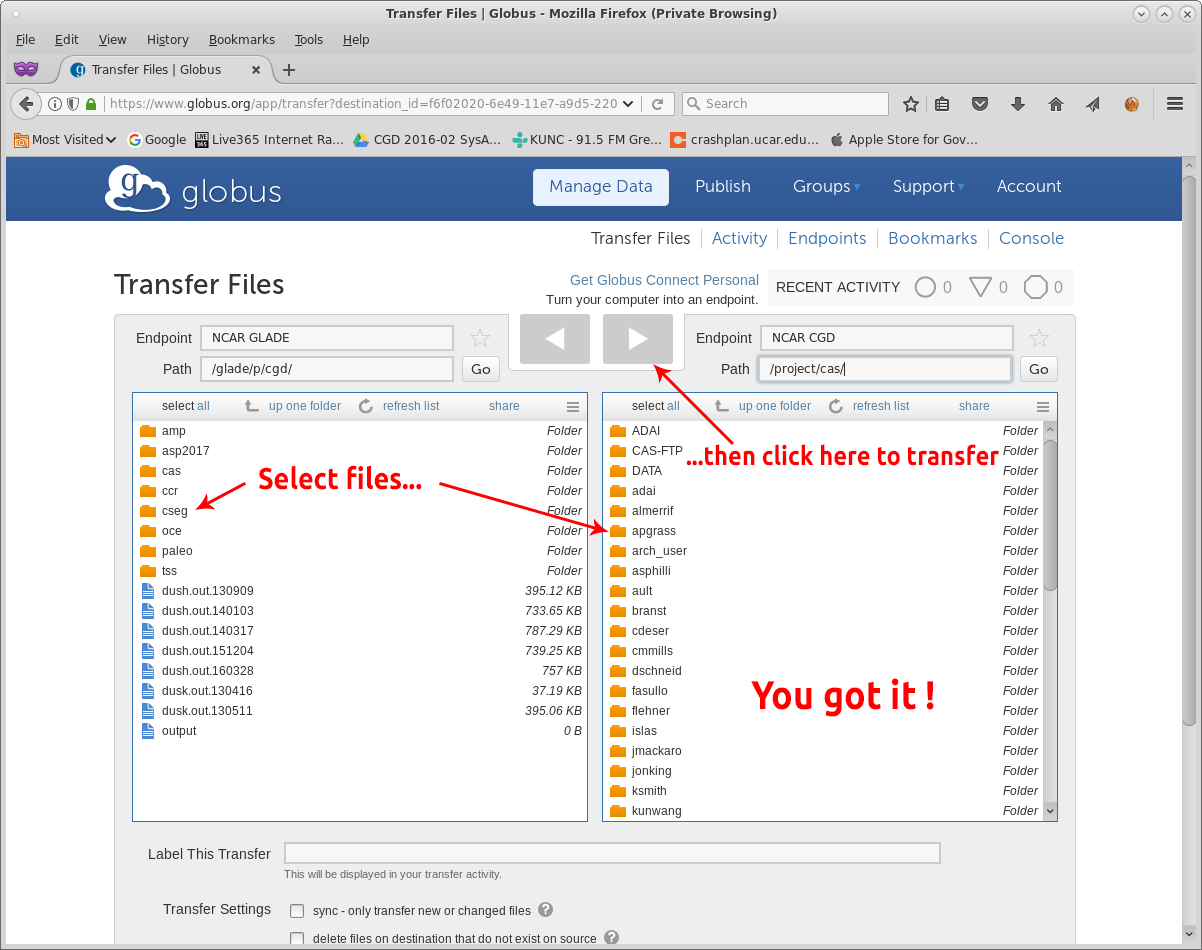Screen dimensions: 1202x950
Task: Bookmark the NCAR GLADE endpoint star
Action: coord(480,338)
